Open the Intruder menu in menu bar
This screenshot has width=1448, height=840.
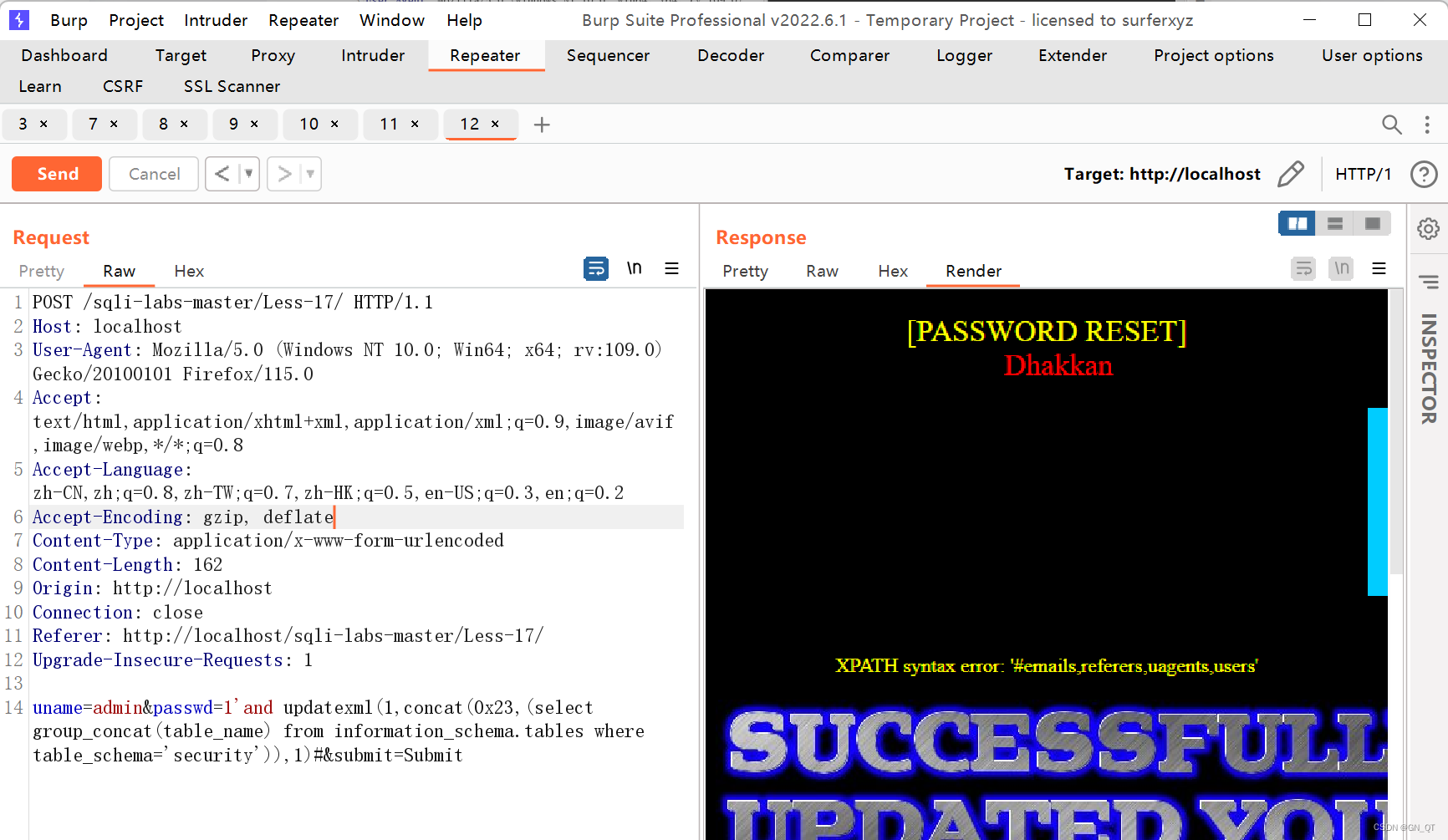click(216, 20)
